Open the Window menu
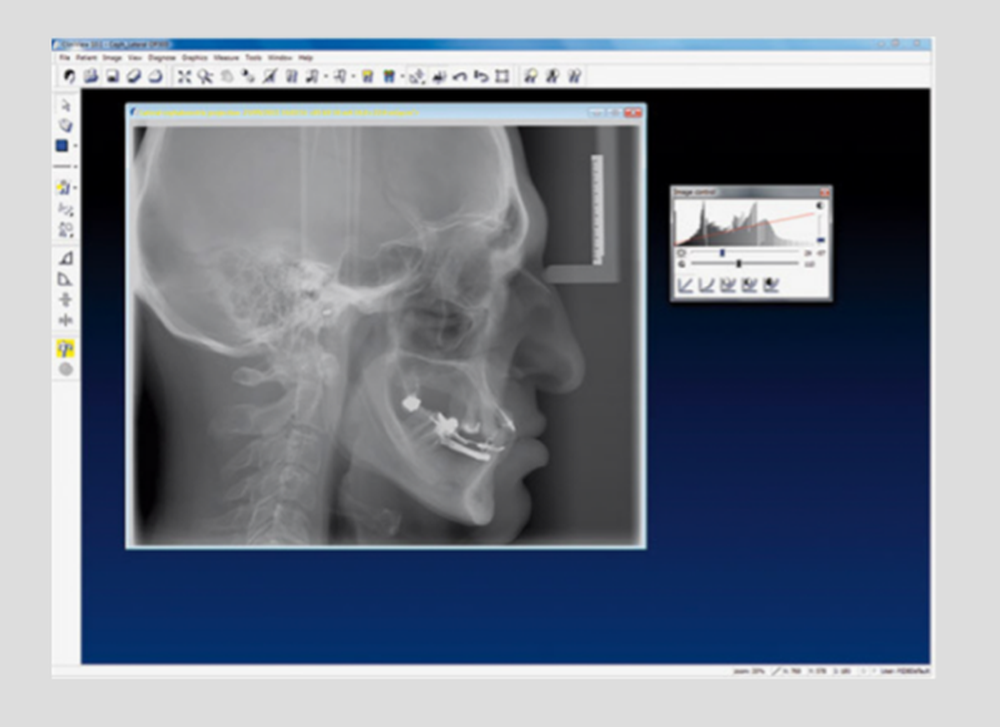Image resolution: width=1000 pixels, height=727 pixels. (280, 58)
